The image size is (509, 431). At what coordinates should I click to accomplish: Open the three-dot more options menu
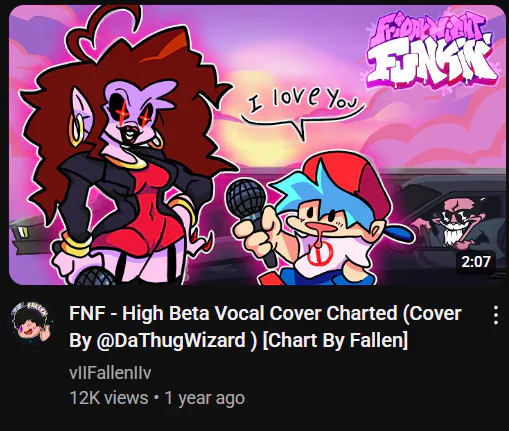click(x=496, y=315)
